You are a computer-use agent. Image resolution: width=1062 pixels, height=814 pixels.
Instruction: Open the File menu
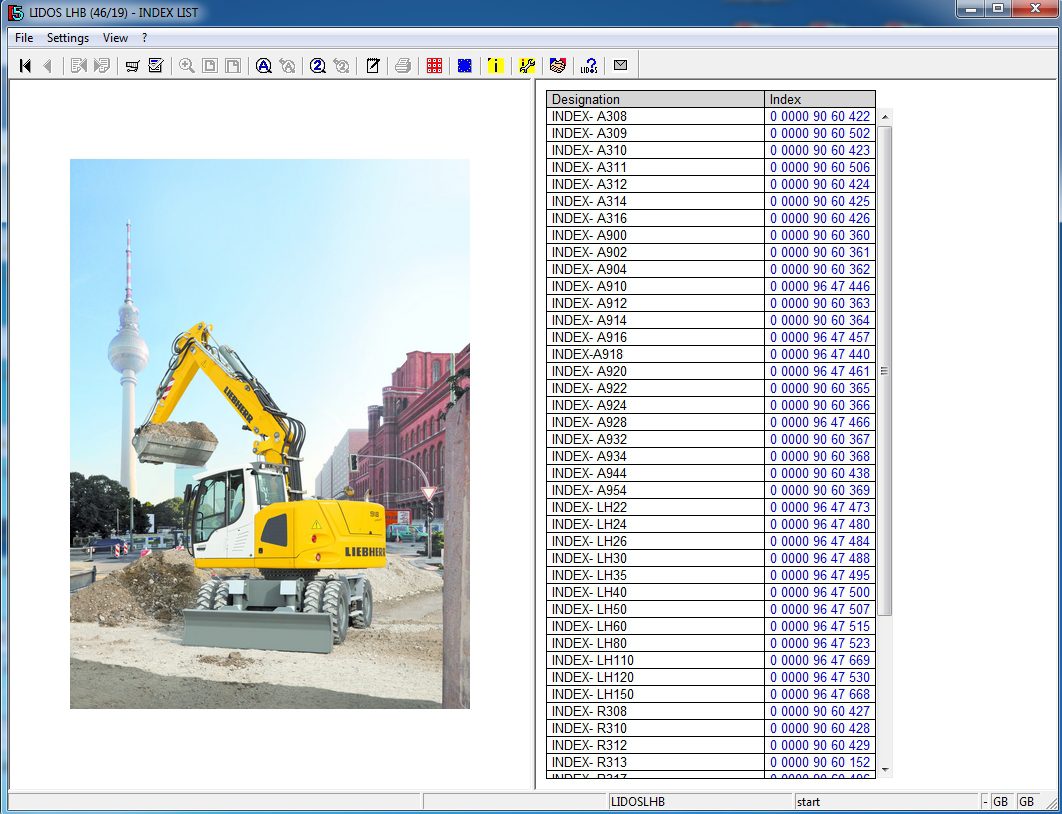click(24, 38)
